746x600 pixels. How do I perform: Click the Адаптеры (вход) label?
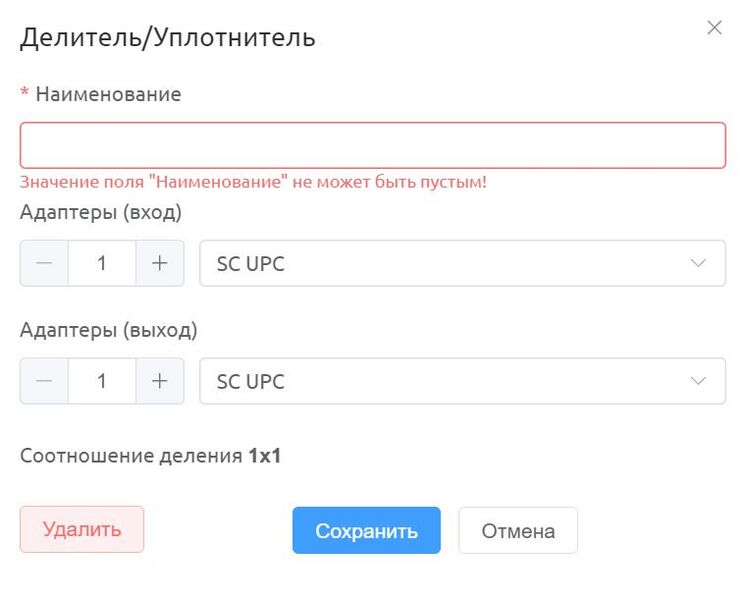[x=101, y=212]
